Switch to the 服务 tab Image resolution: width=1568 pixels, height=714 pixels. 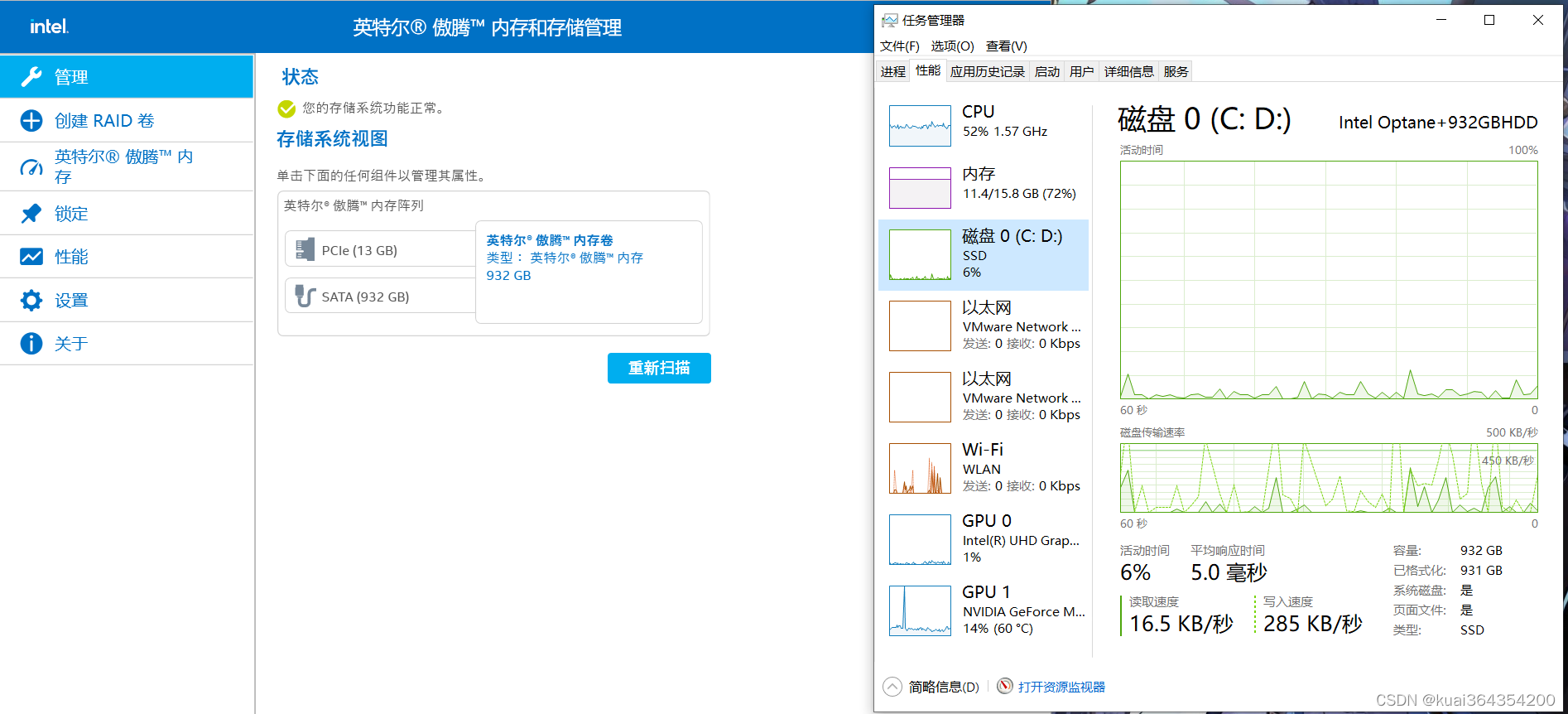click(1176, 72)
